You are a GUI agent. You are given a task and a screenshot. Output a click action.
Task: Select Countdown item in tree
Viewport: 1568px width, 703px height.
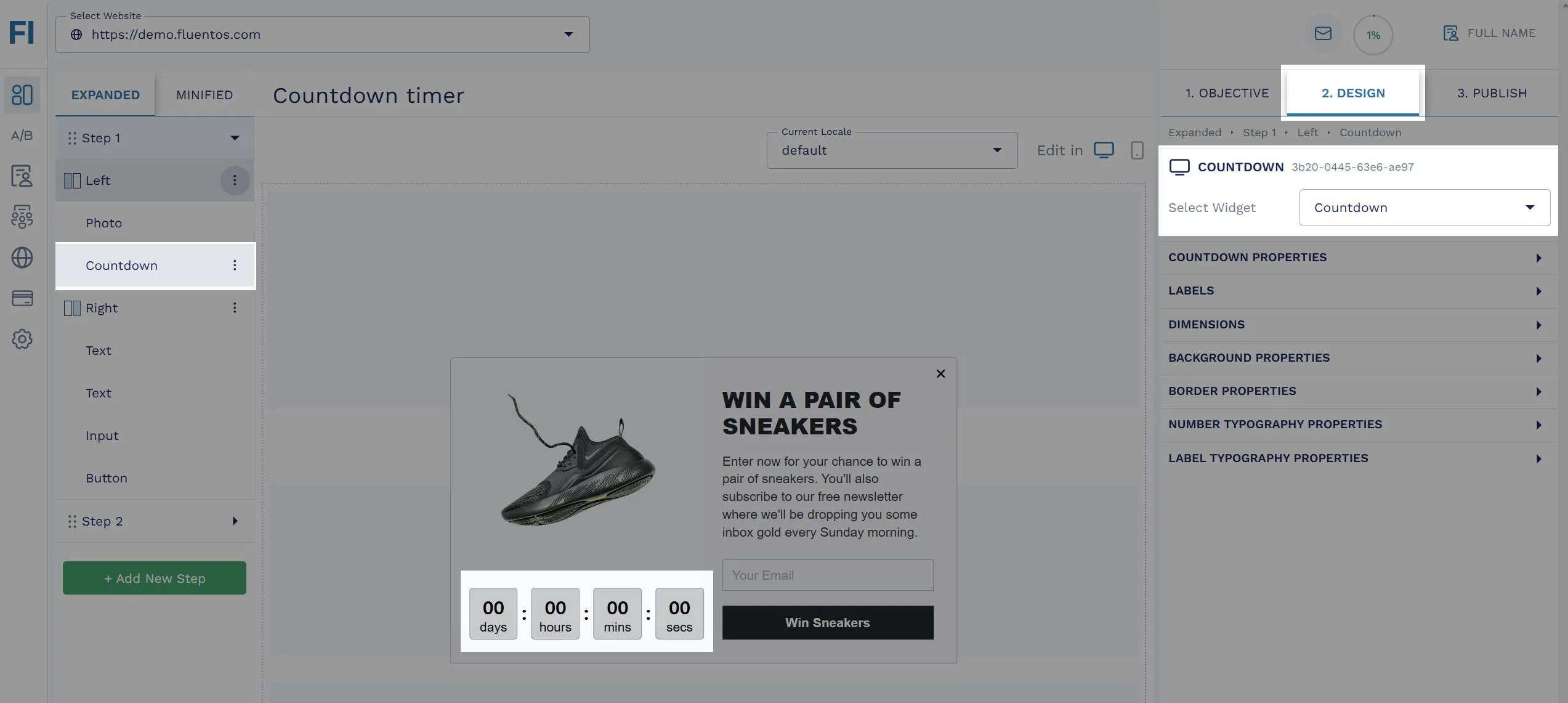click(155, 266)
